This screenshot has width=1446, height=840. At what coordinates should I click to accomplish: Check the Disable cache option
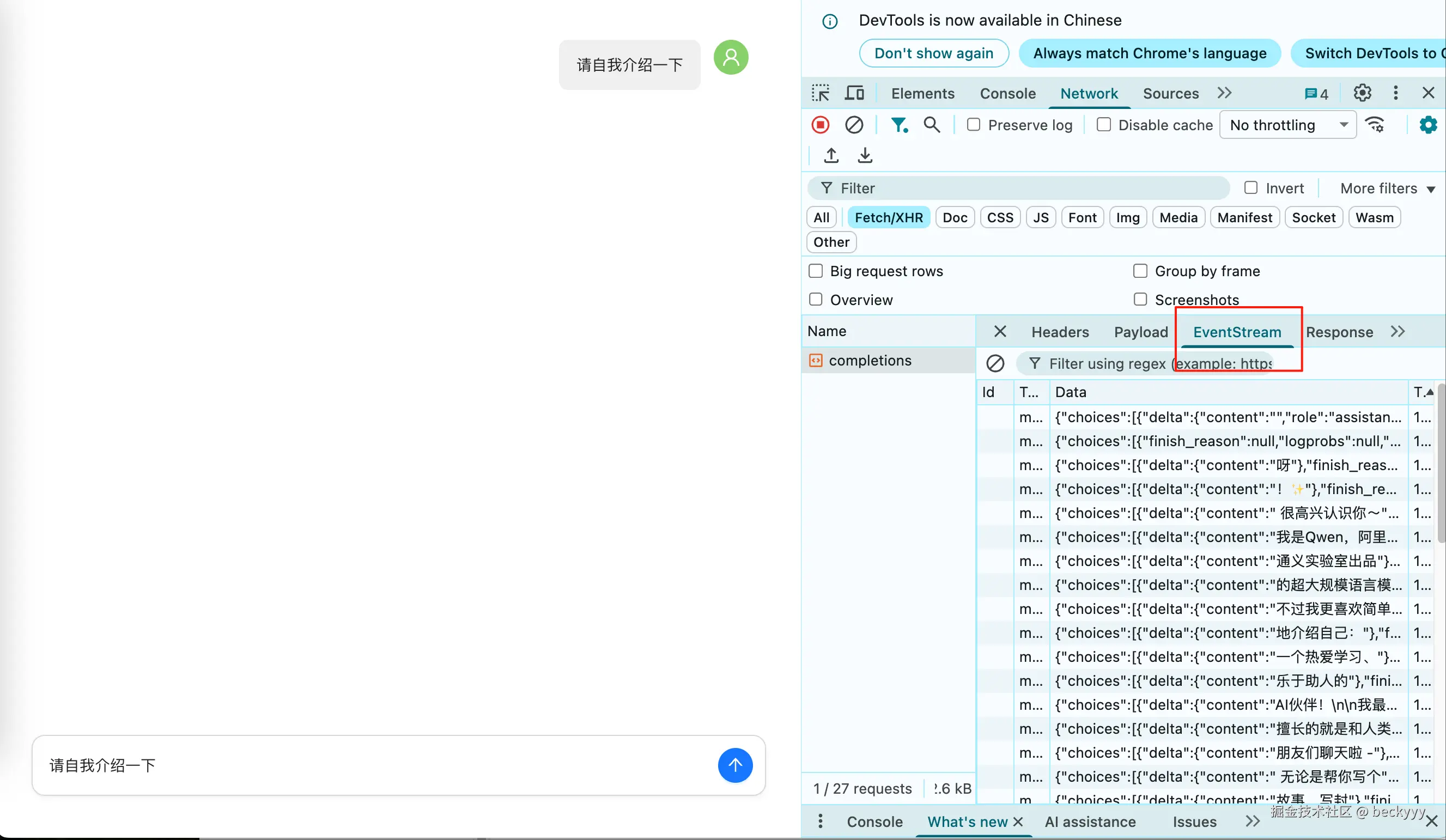coord(1103,125)
